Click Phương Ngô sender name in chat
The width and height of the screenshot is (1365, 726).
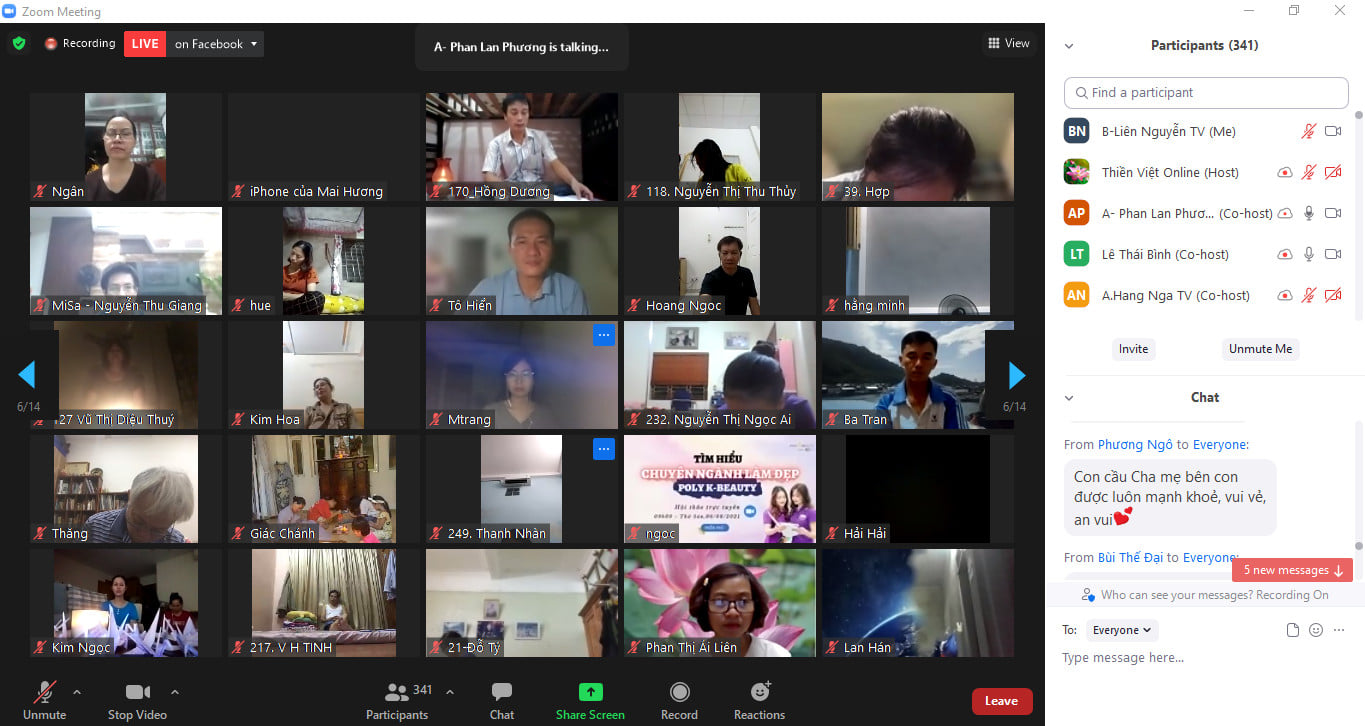point(1135,444)
